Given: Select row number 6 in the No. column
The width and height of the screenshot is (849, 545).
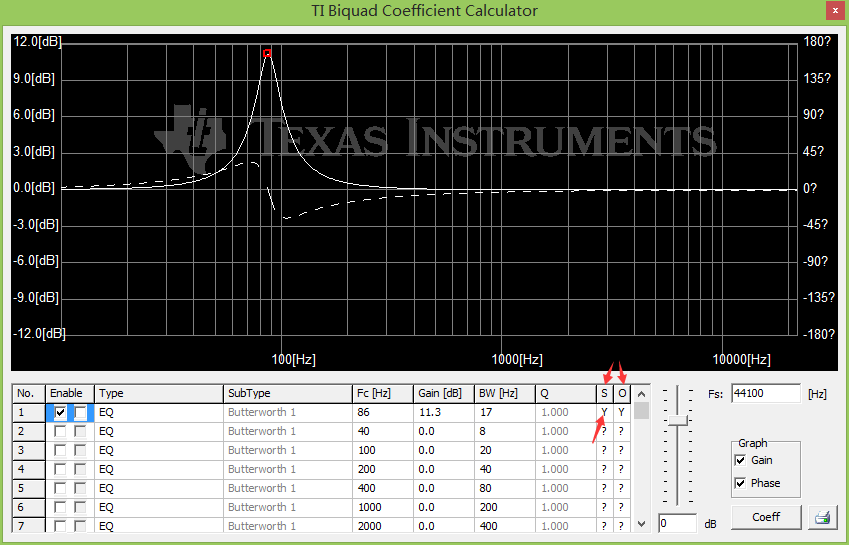Looking at the screenshot, I should [29, 507].
